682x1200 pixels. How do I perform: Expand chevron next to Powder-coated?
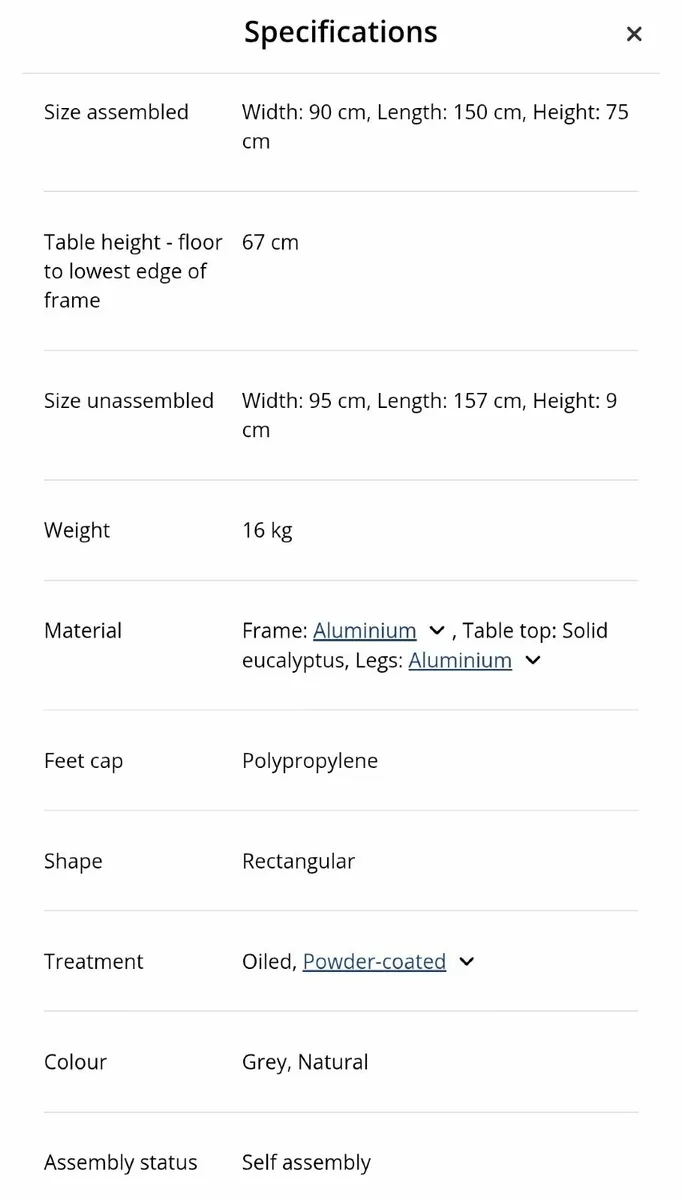[466, 962]
